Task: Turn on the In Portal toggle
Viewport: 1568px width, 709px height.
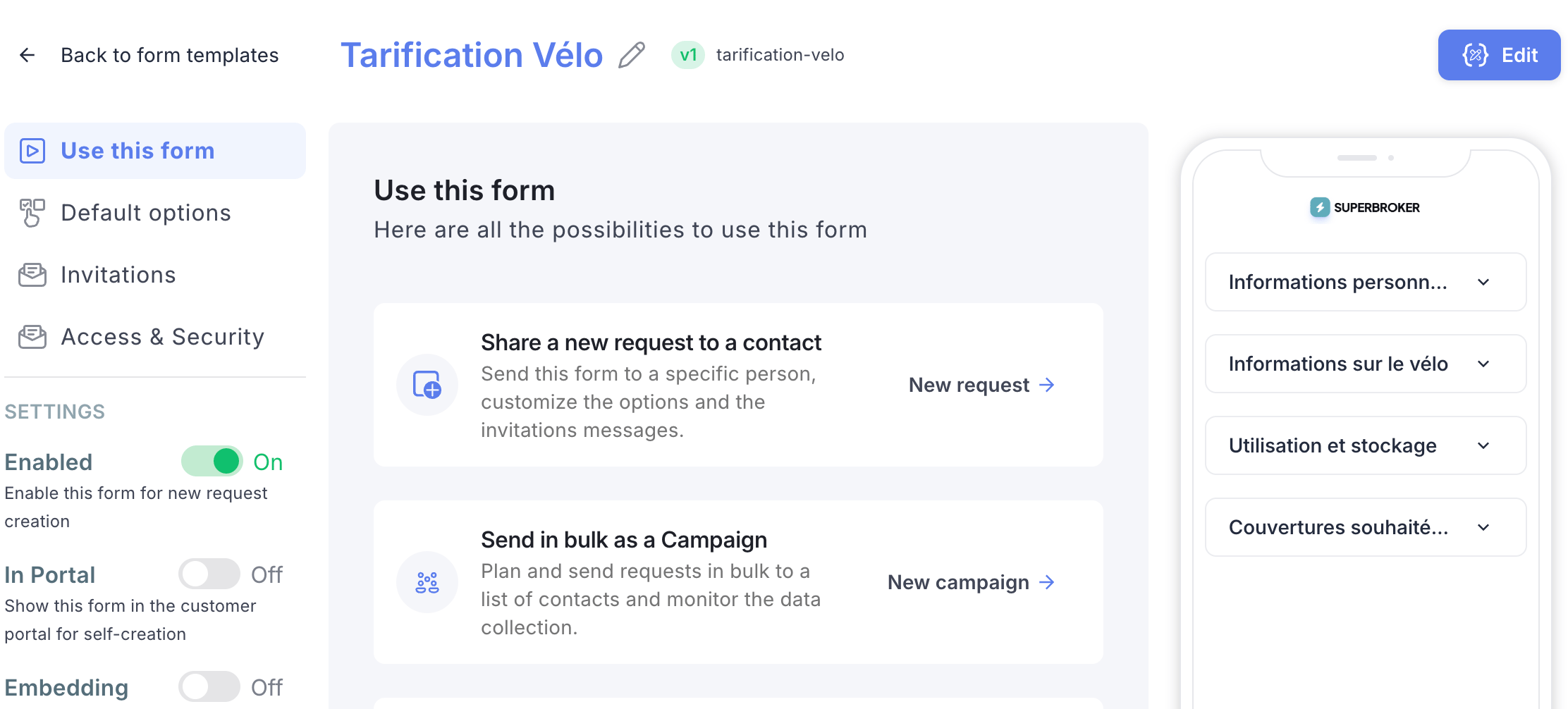Action: [209, 574]
